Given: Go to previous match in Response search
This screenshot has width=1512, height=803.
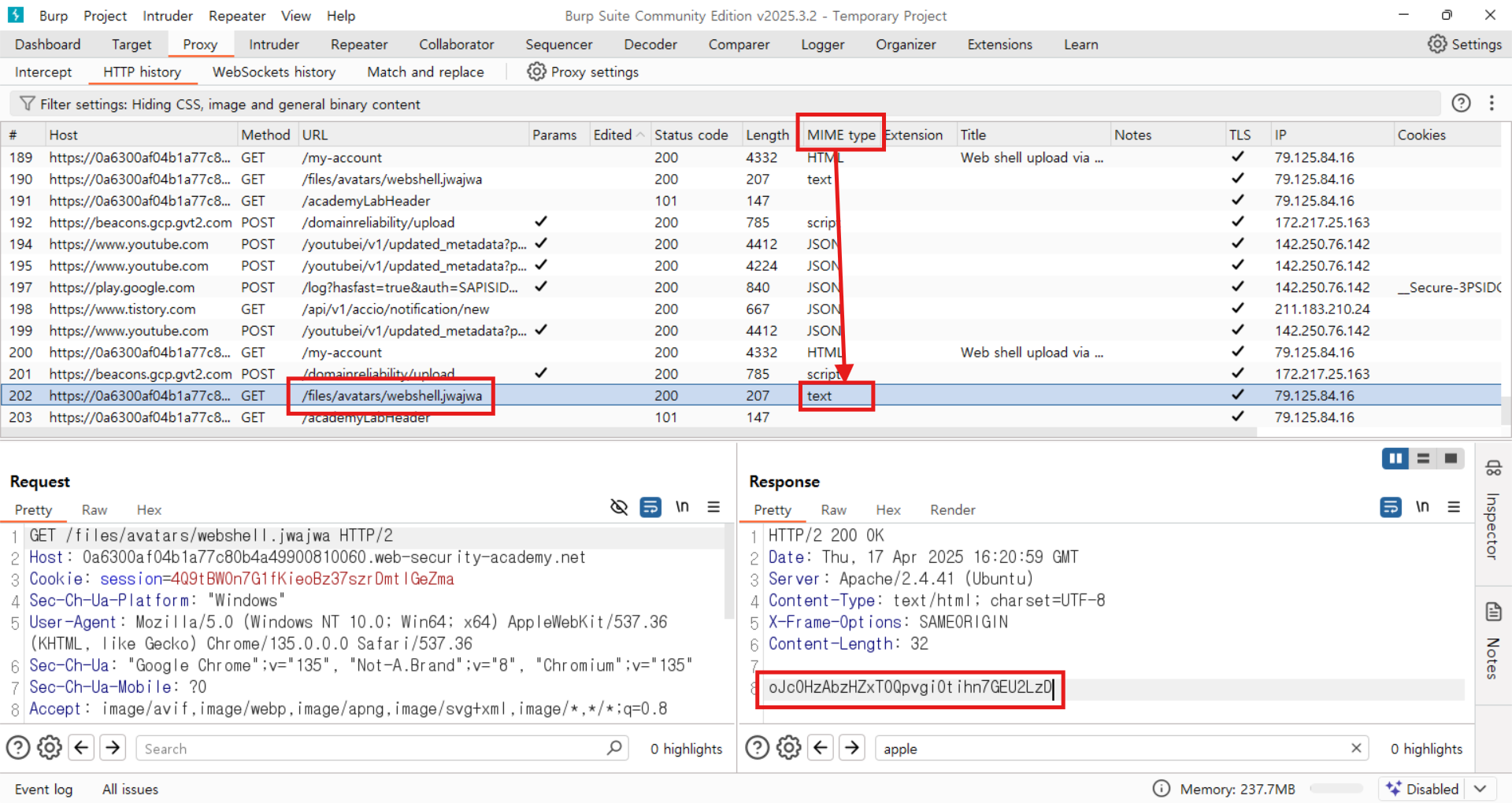Looking at the screenshot, I should pyautogui.click(x=820, y=747).
